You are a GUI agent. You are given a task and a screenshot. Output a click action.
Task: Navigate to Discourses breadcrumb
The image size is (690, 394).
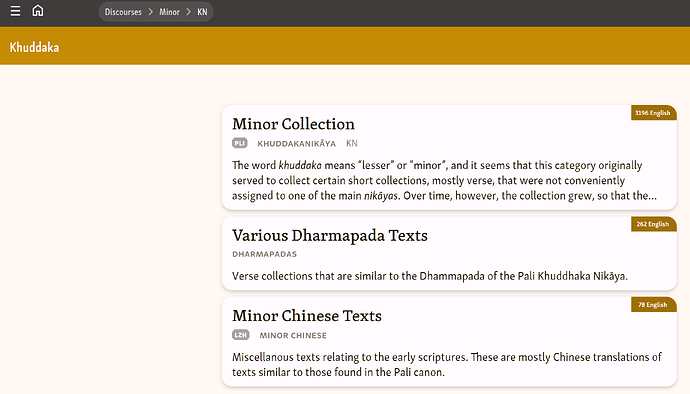123,12
